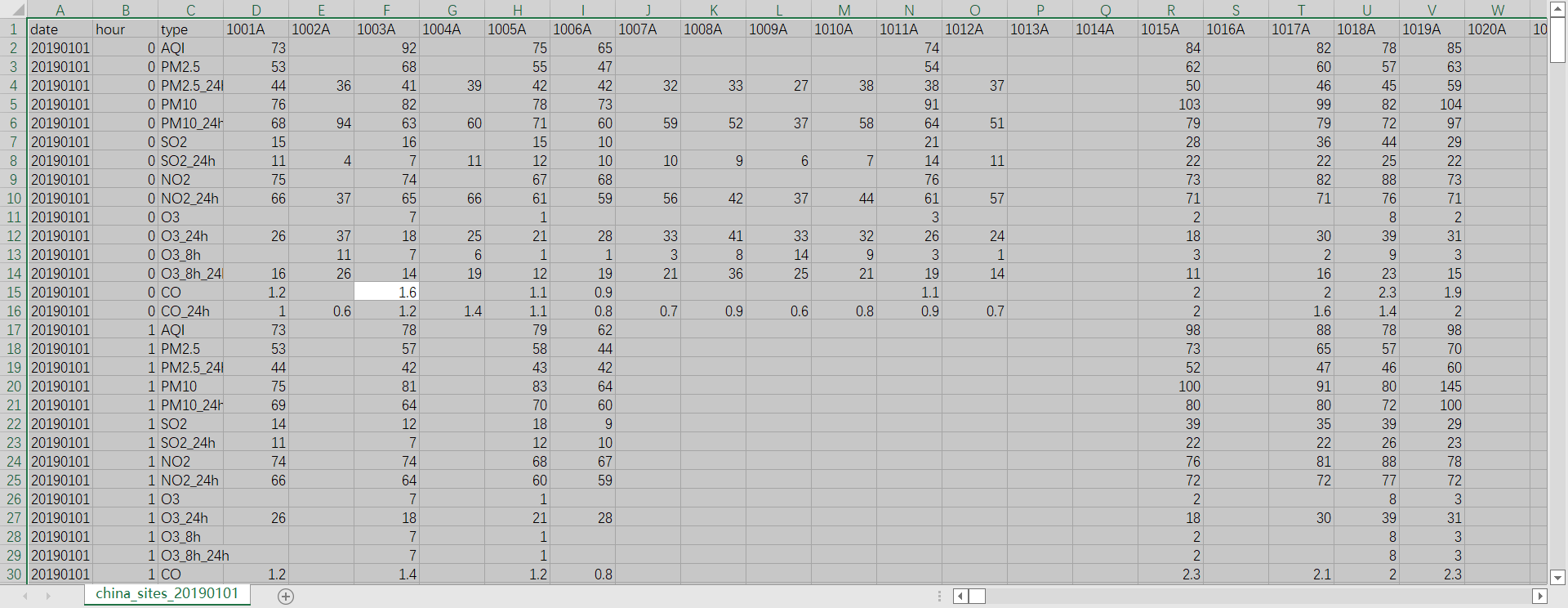1568x608 pixels.
Task: Click the '1001A' site header cell
Action: [x=256, y=29]
